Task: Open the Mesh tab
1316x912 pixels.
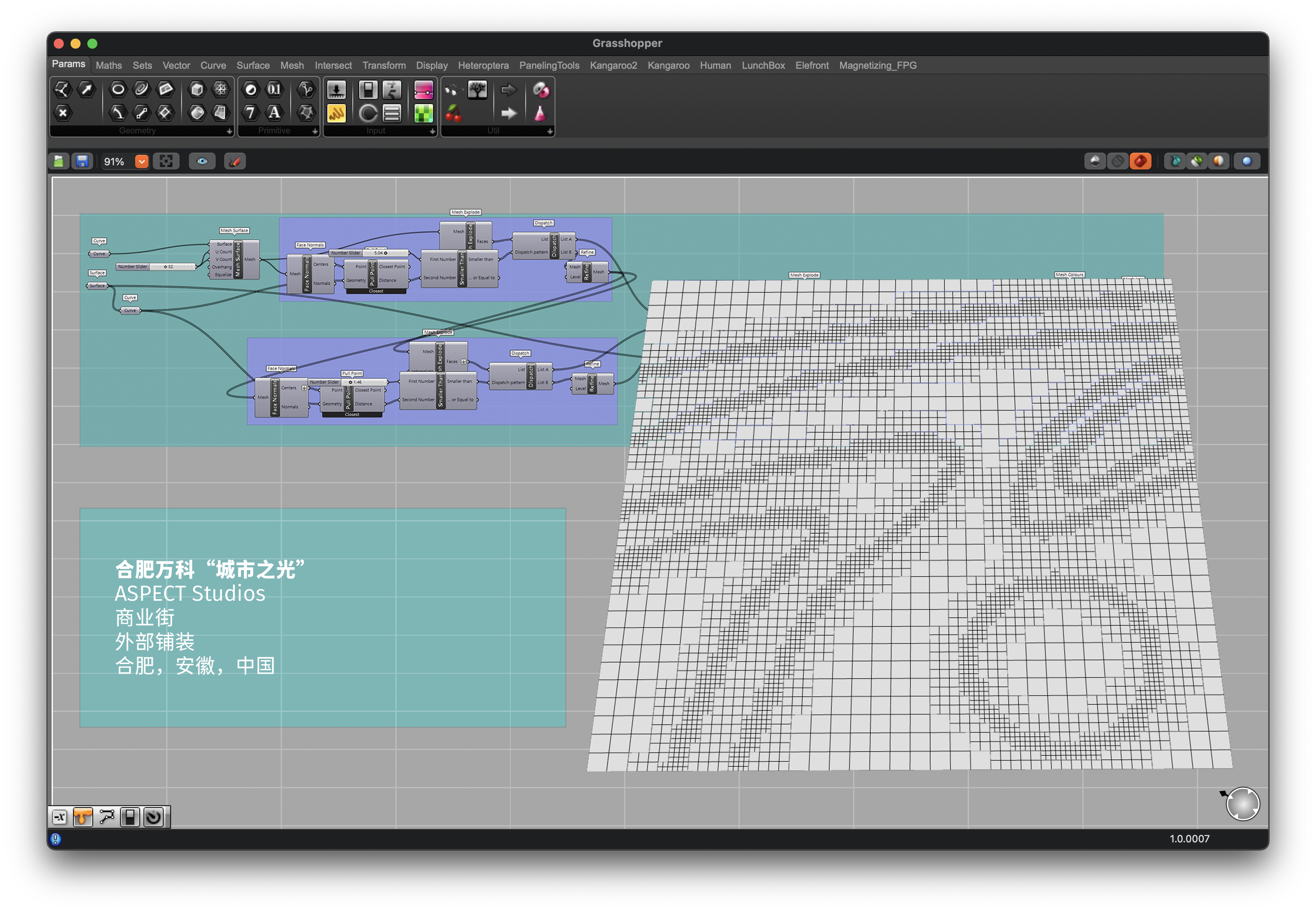Action: [292, 66]
